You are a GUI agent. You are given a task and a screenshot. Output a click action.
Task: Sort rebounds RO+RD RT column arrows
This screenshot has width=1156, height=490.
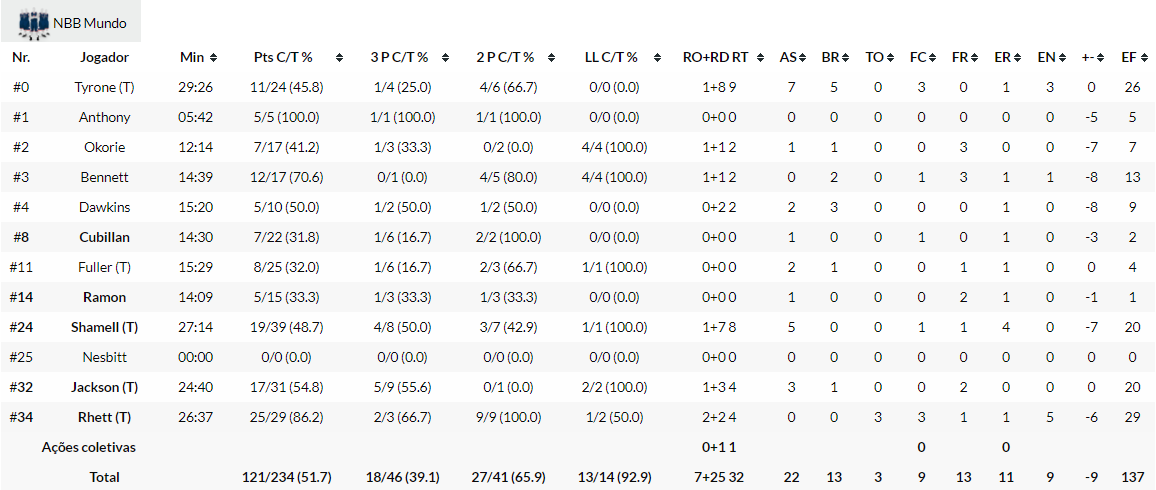[772, 58]
